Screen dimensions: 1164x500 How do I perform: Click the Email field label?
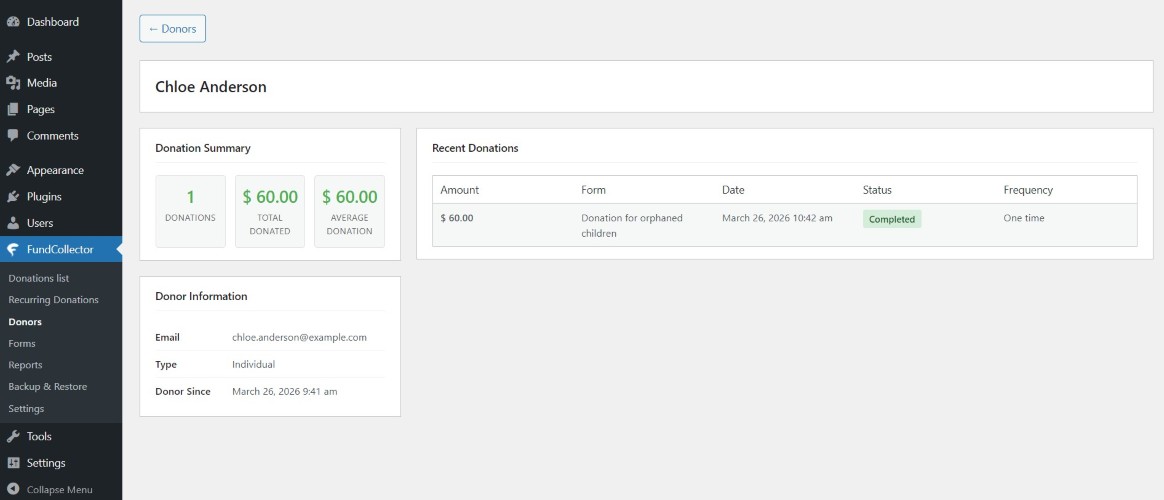click(x=167, y=337)
